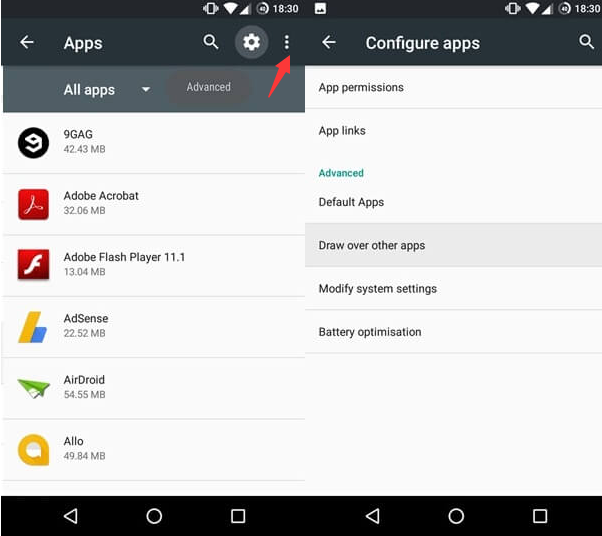Open search on Configure apps screen
The height and width of the screenshot is (536, 602).
[x=586, y=41]
